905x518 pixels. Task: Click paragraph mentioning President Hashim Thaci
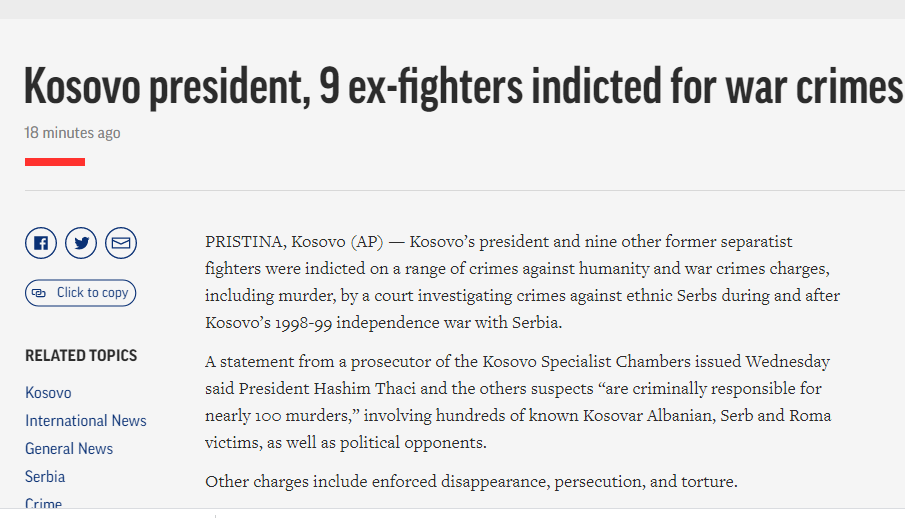518,402
